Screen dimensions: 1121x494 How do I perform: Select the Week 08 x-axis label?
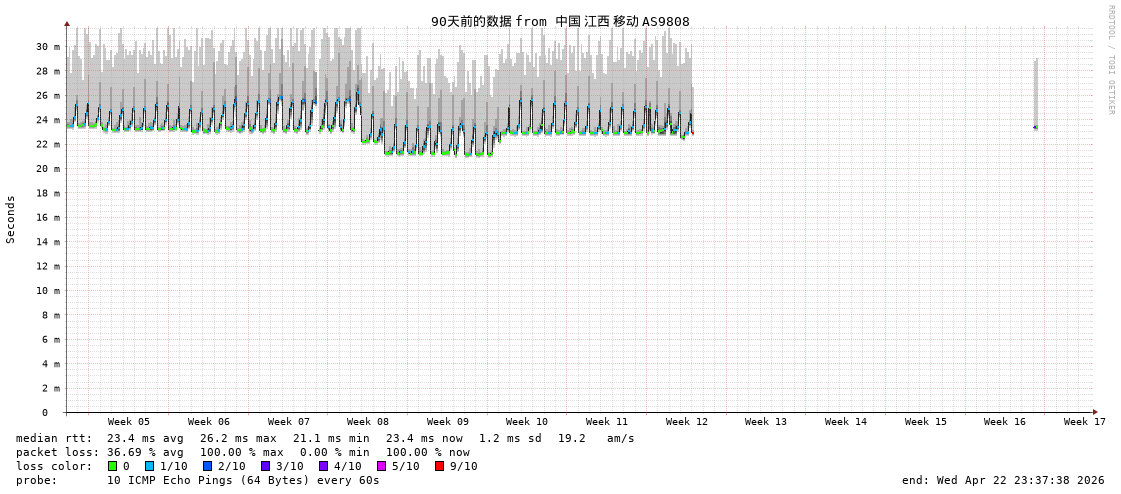click(368, 422)
